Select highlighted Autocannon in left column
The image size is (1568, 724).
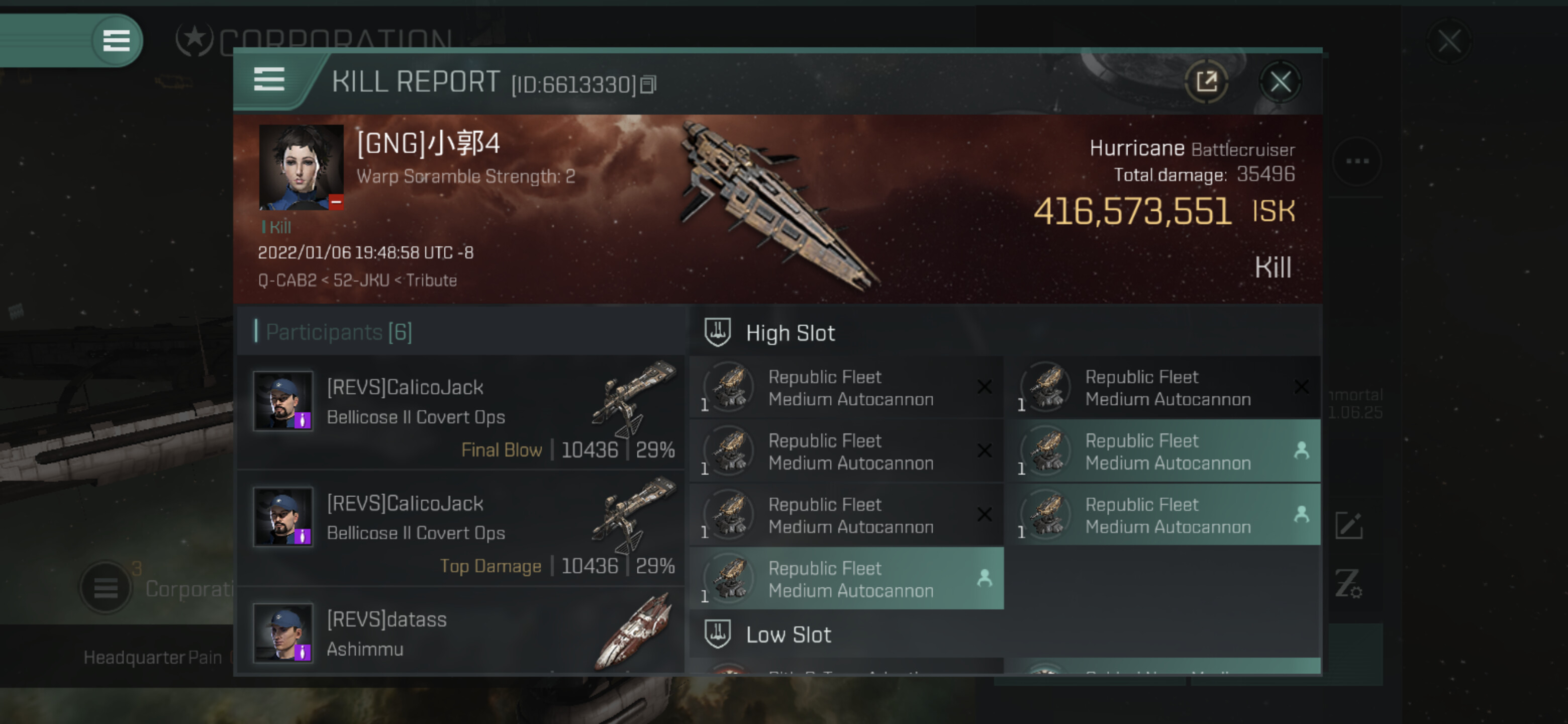847,579
